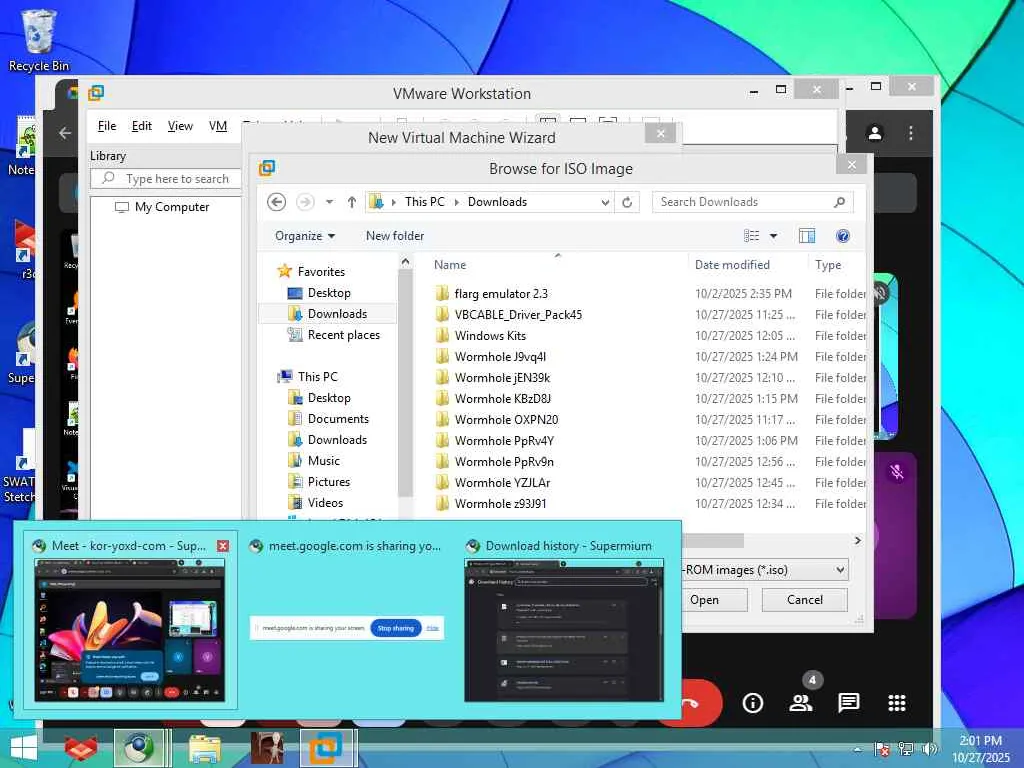Select the Wormhole YZJLAr folder

click(493, 483)
